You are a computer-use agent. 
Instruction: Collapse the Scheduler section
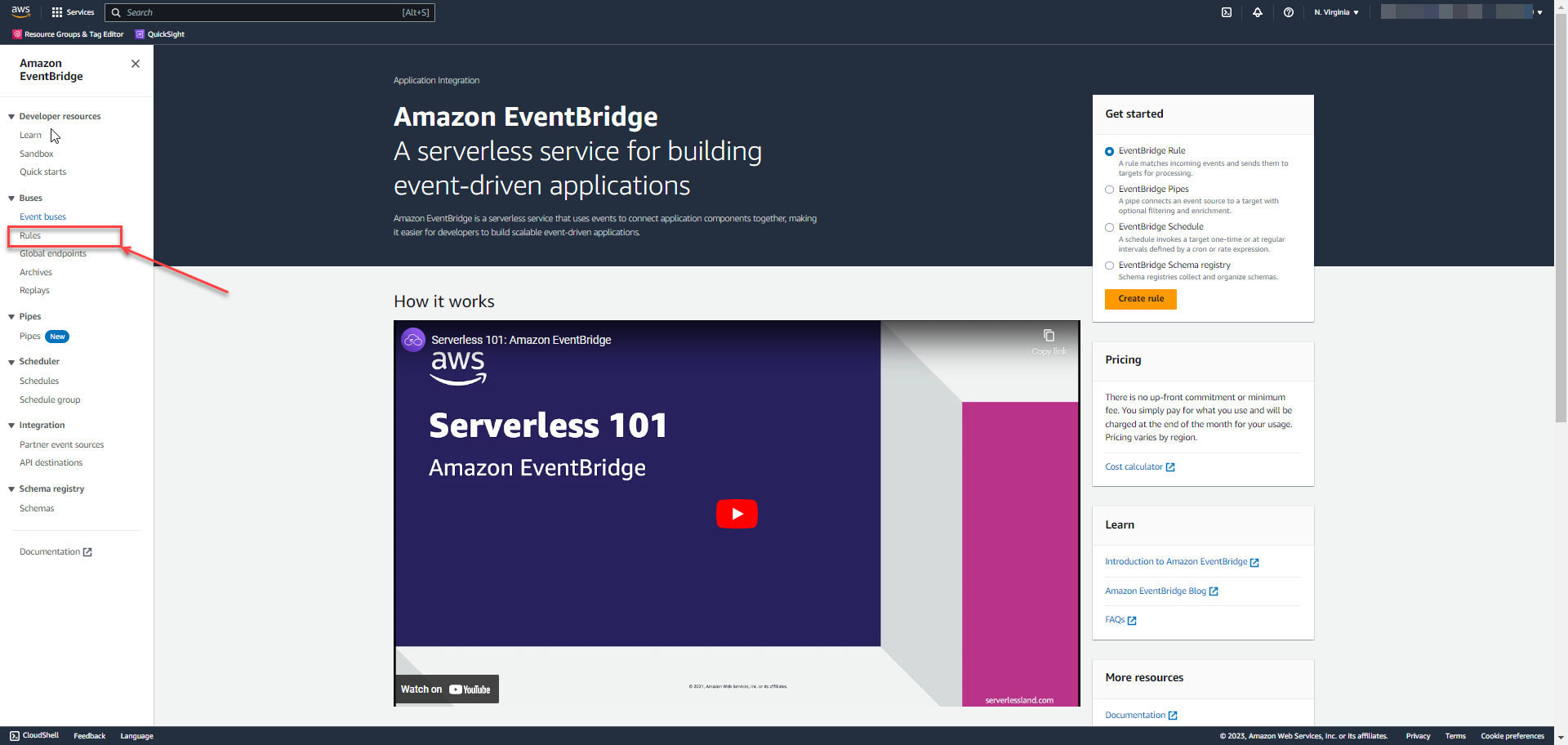tap(11, 362)
